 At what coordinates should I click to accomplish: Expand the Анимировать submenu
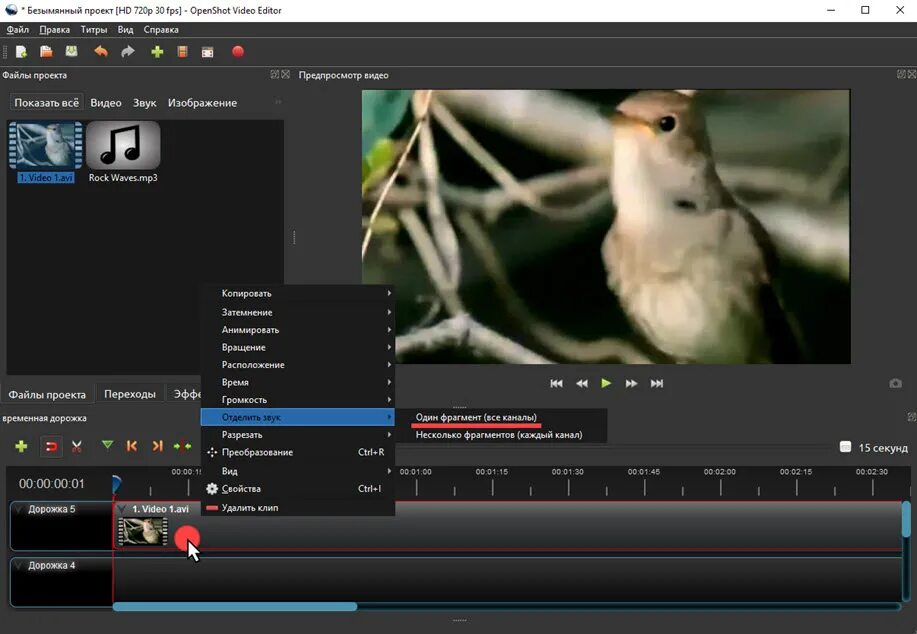point(298,329)
